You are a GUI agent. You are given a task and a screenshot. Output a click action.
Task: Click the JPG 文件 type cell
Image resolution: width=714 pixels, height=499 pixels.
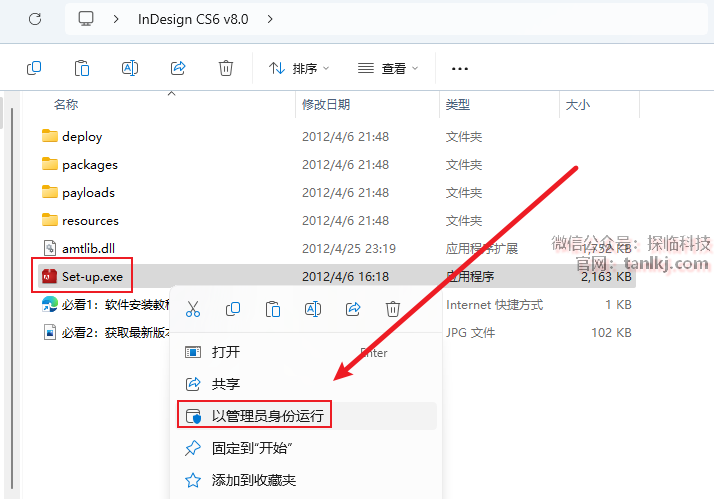point(470,332)
